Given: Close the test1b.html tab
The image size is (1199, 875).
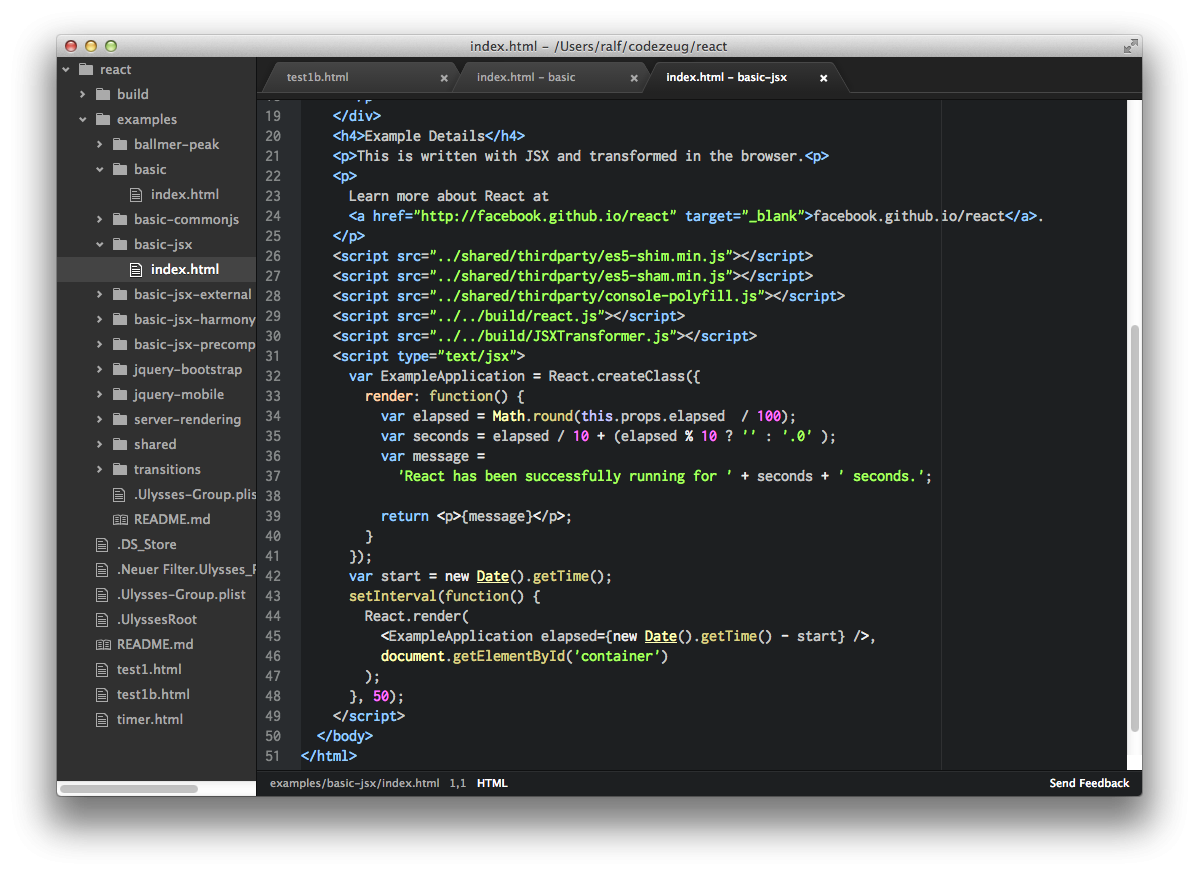Looking at the screenshot, I should (444, 78).
